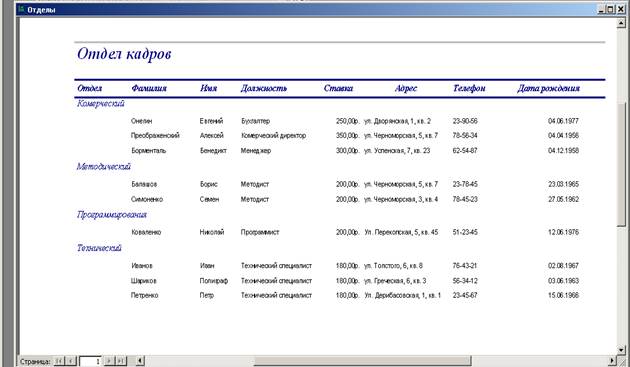
Task: Jump to the last report page
Action: [x=121, y=361]
